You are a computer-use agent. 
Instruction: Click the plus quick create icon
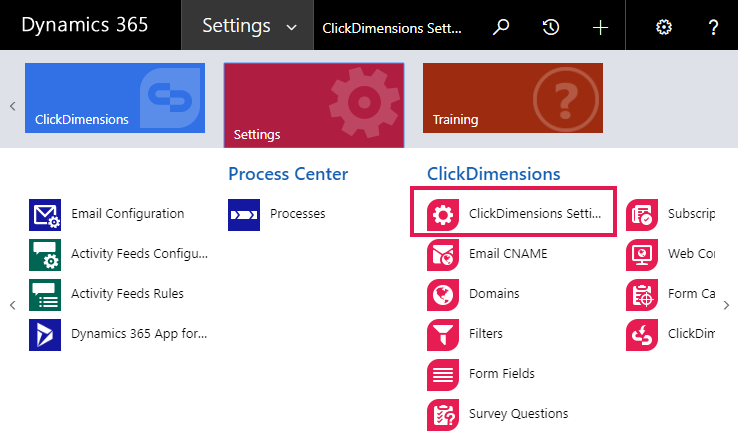pos(600,27)
